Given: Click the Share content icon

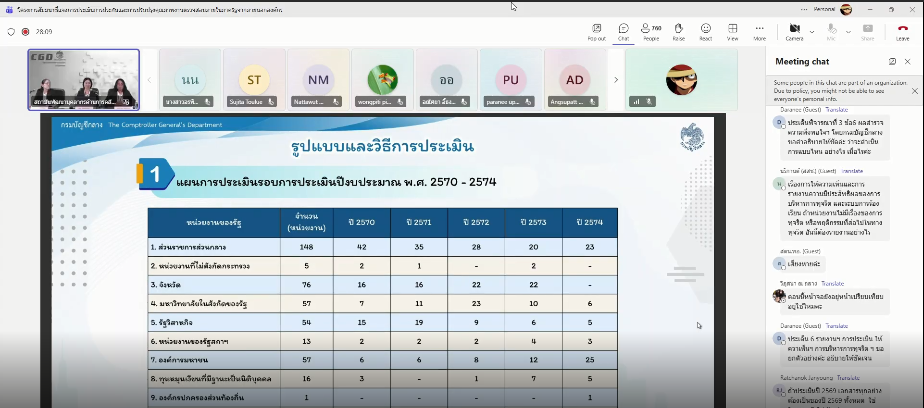Looking at the screenshot, I should click(867, 30).
